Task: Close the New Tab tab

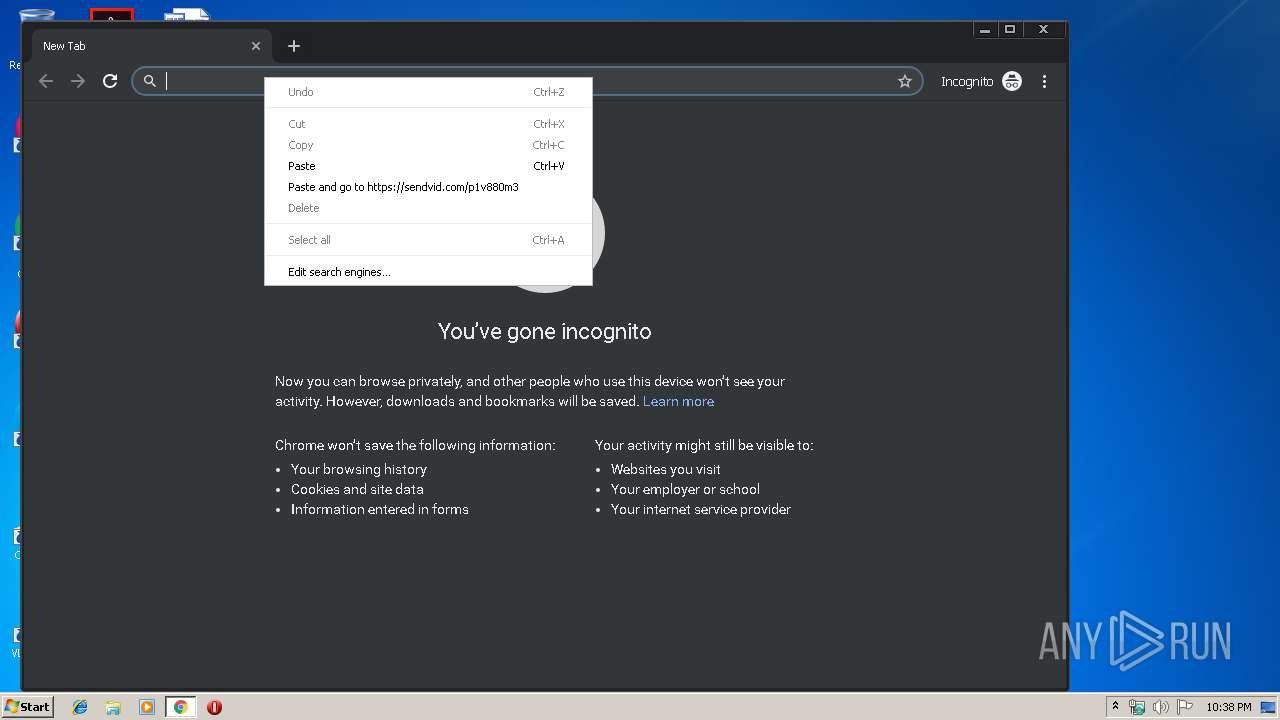Action: point(256,46)
